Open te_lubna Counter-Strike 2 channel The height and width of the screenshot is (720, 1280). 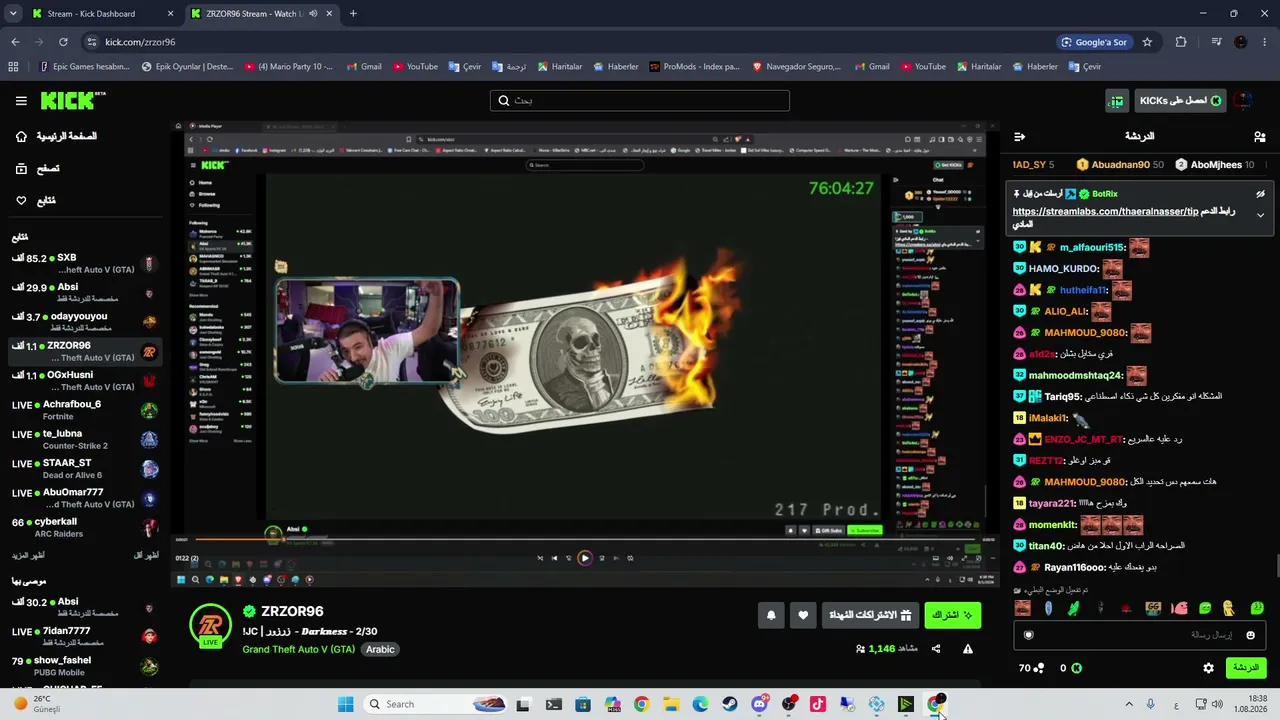(85, 440)
